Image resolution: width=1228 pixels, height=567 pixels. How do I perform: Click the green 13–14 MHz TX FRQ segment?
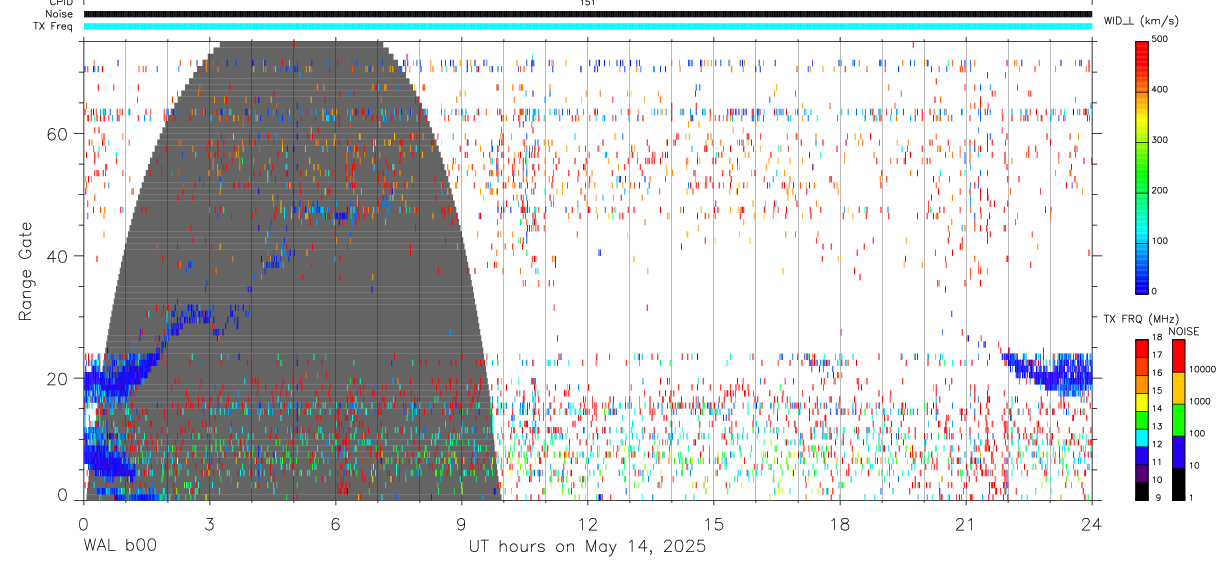point(1142,420)
